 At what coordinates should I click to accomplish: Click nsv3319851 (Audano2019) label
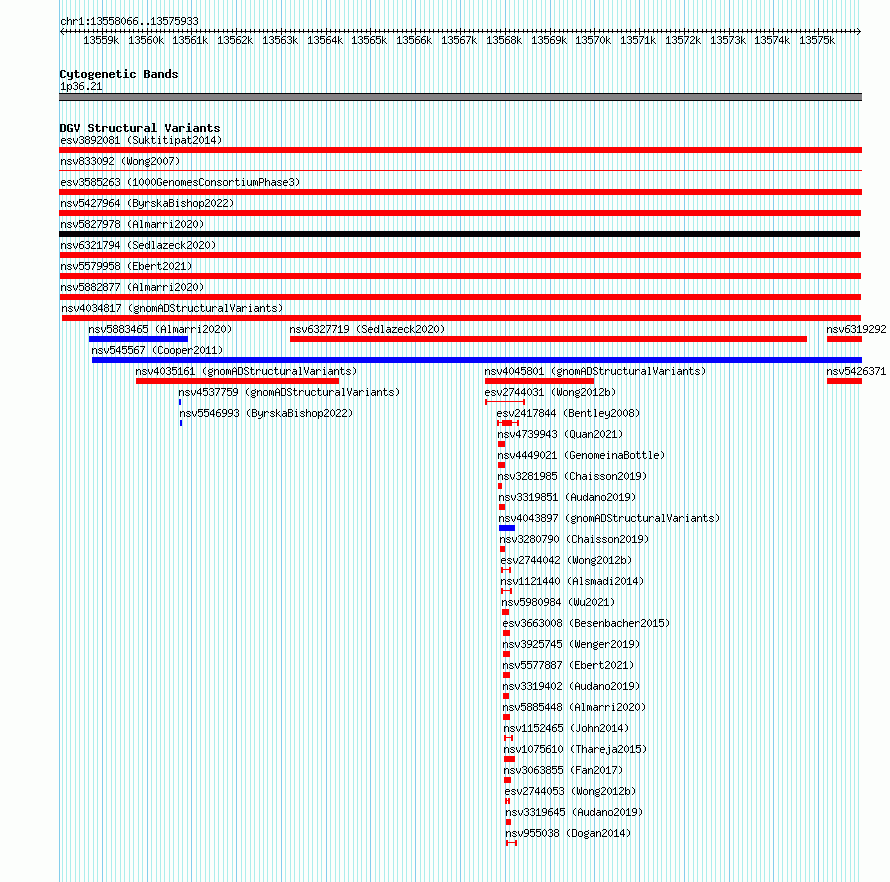[x=567, y=497]
